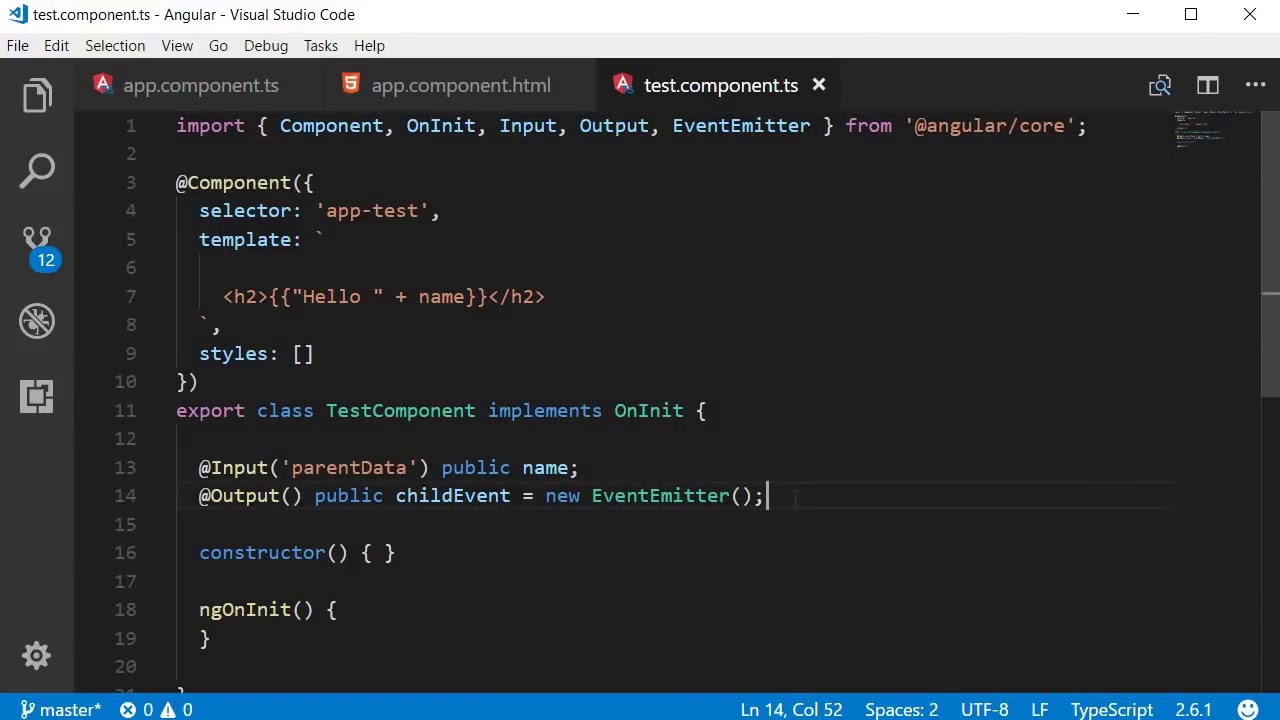
Task: Click the constructor keyword on line 16
Action: tap(262, 553)
